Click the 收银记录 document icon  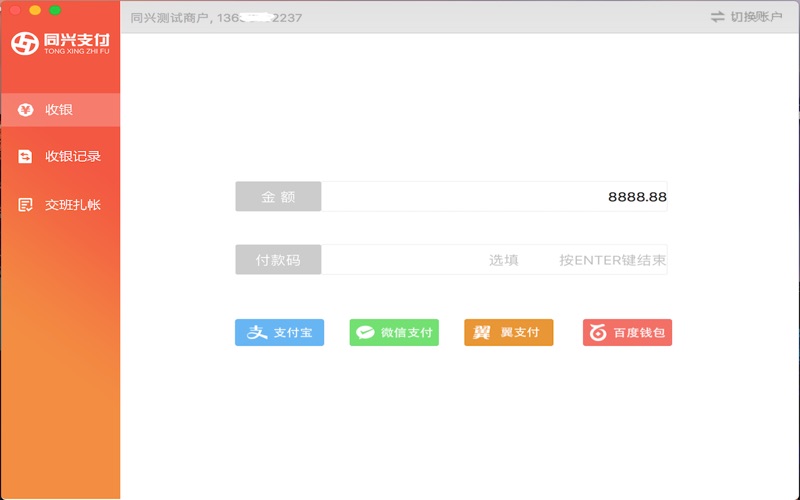tap(25, 156)
